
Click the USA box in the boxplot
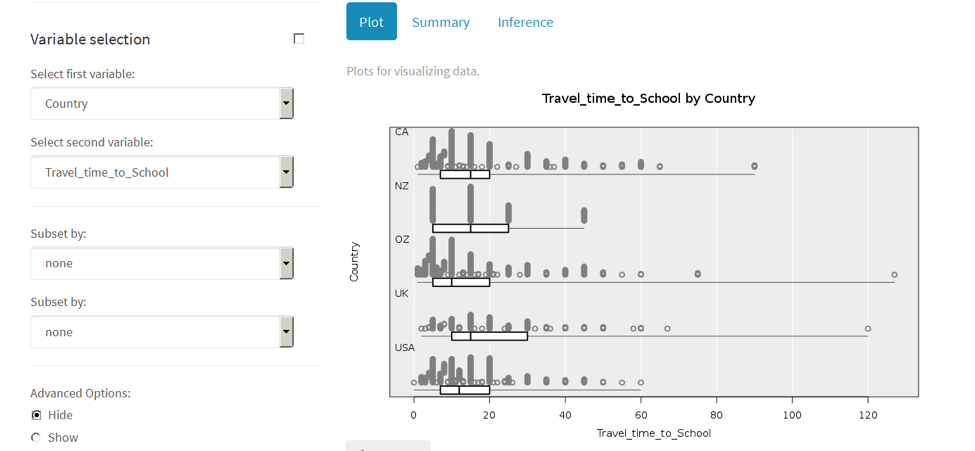tap(465, 390)
